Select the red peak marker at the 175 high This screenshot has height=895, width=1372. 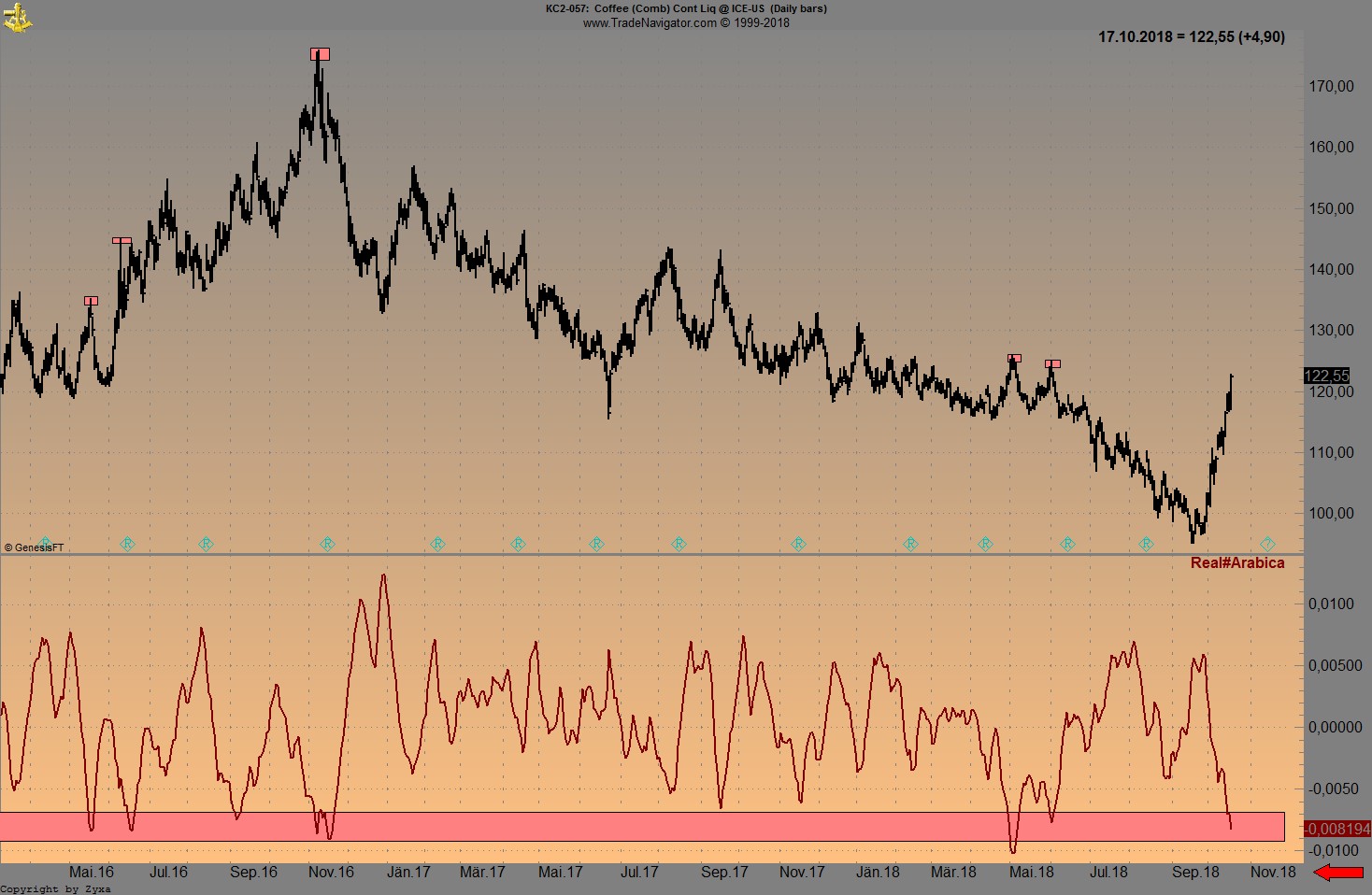click(x=321, y=54)
